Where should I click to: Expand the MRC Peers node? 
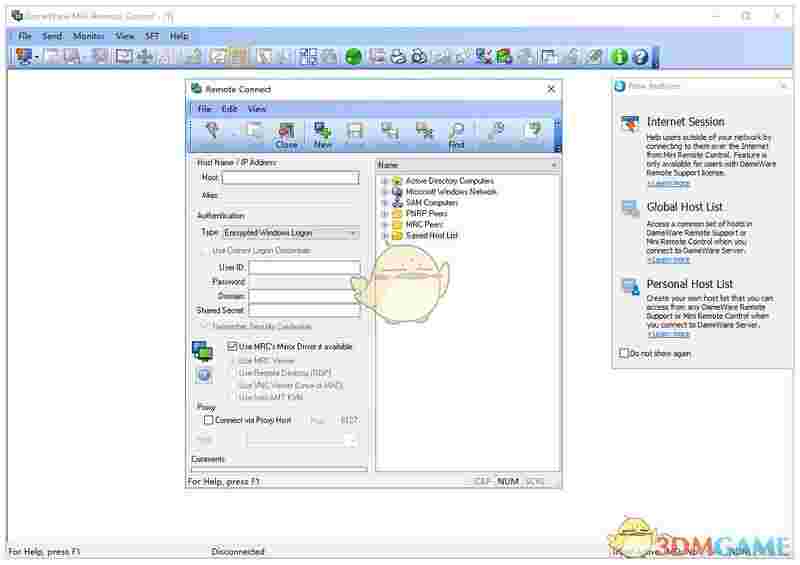click(x=385, y=225)
